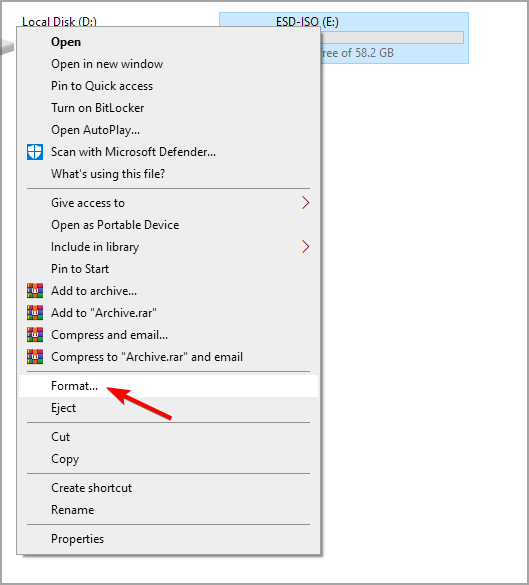Click the ESD-ISO (E:) drive capacity bar

click(392, 37)
